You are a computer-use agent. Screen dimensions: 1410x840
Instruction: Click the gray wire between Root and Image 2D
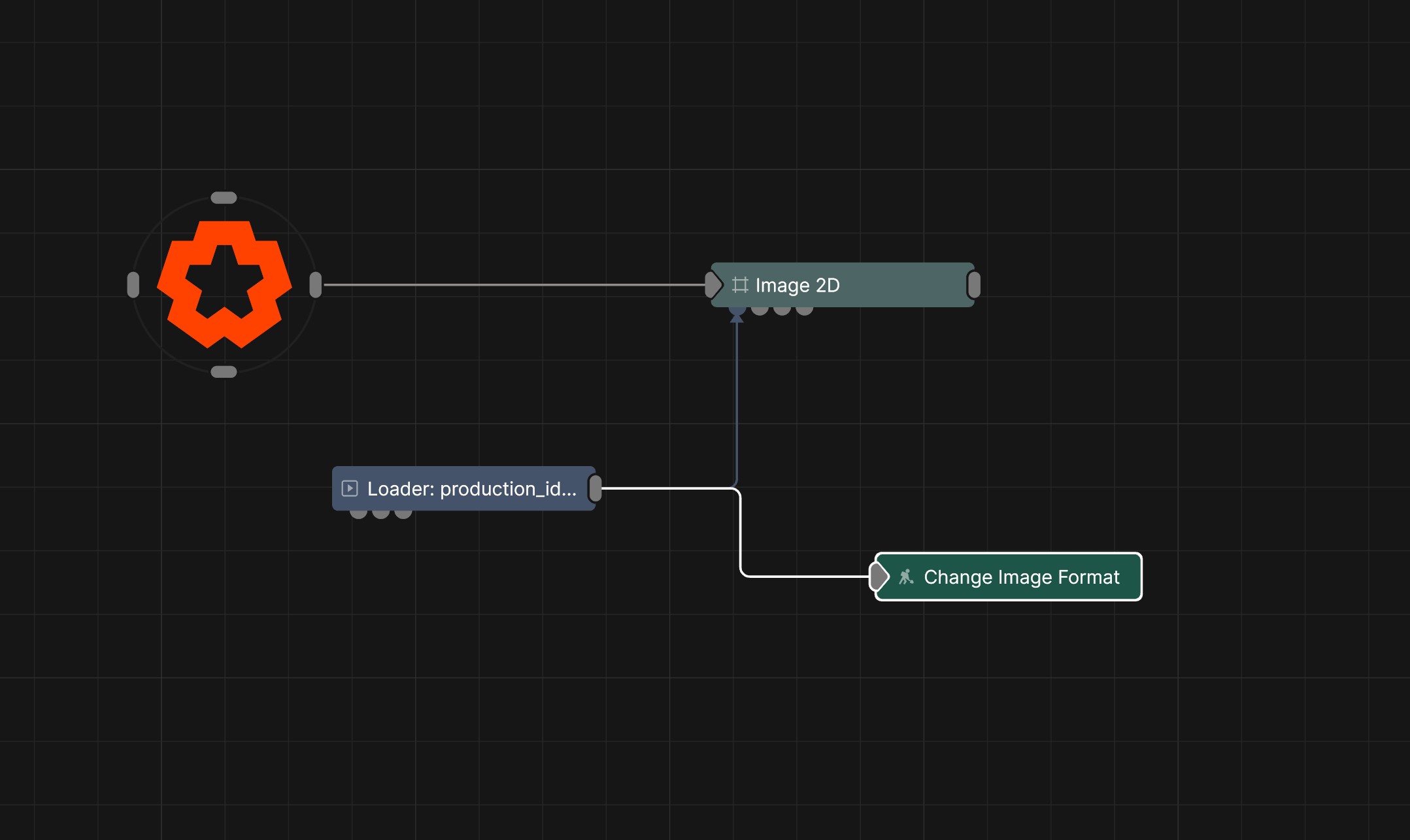pos(514,285)
